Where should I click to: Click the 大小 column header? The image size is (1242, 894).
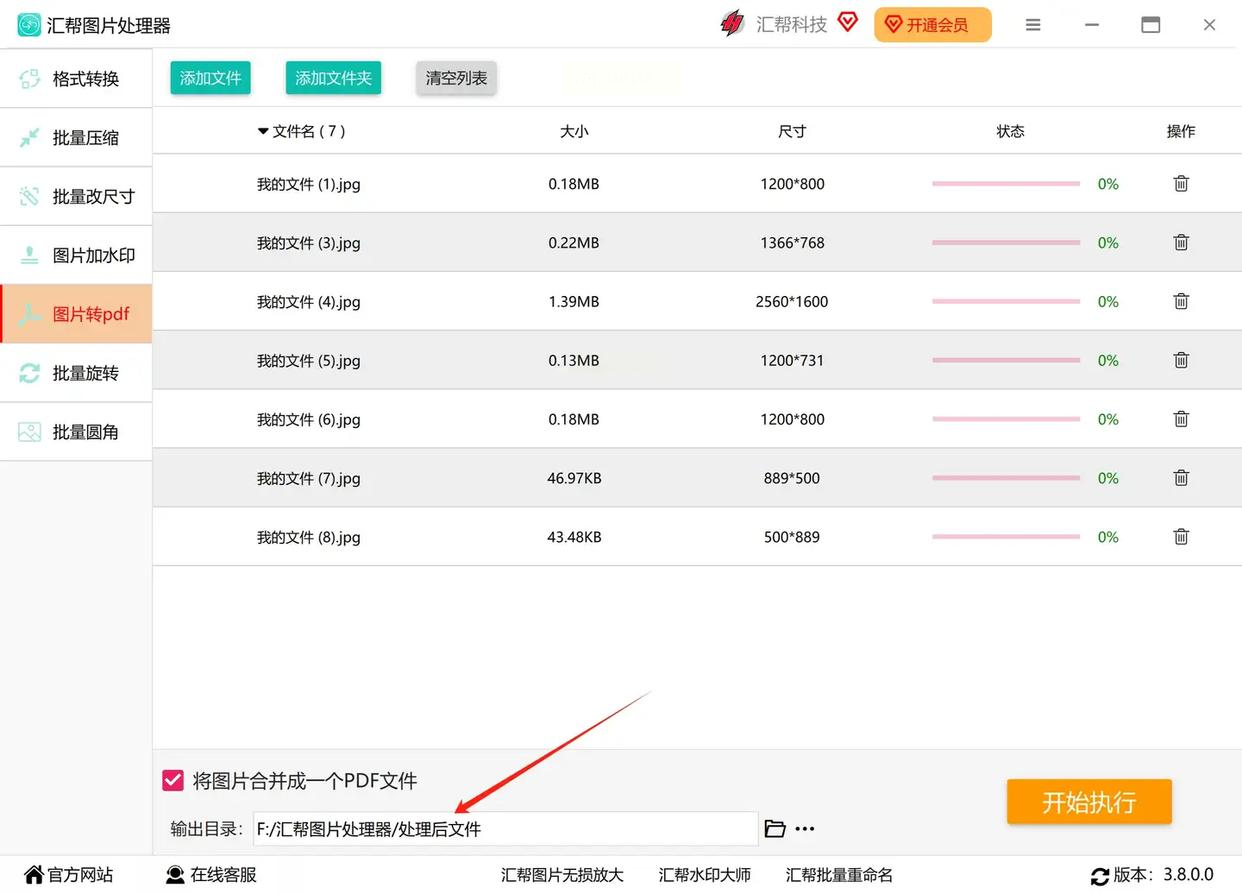point(574,131)
